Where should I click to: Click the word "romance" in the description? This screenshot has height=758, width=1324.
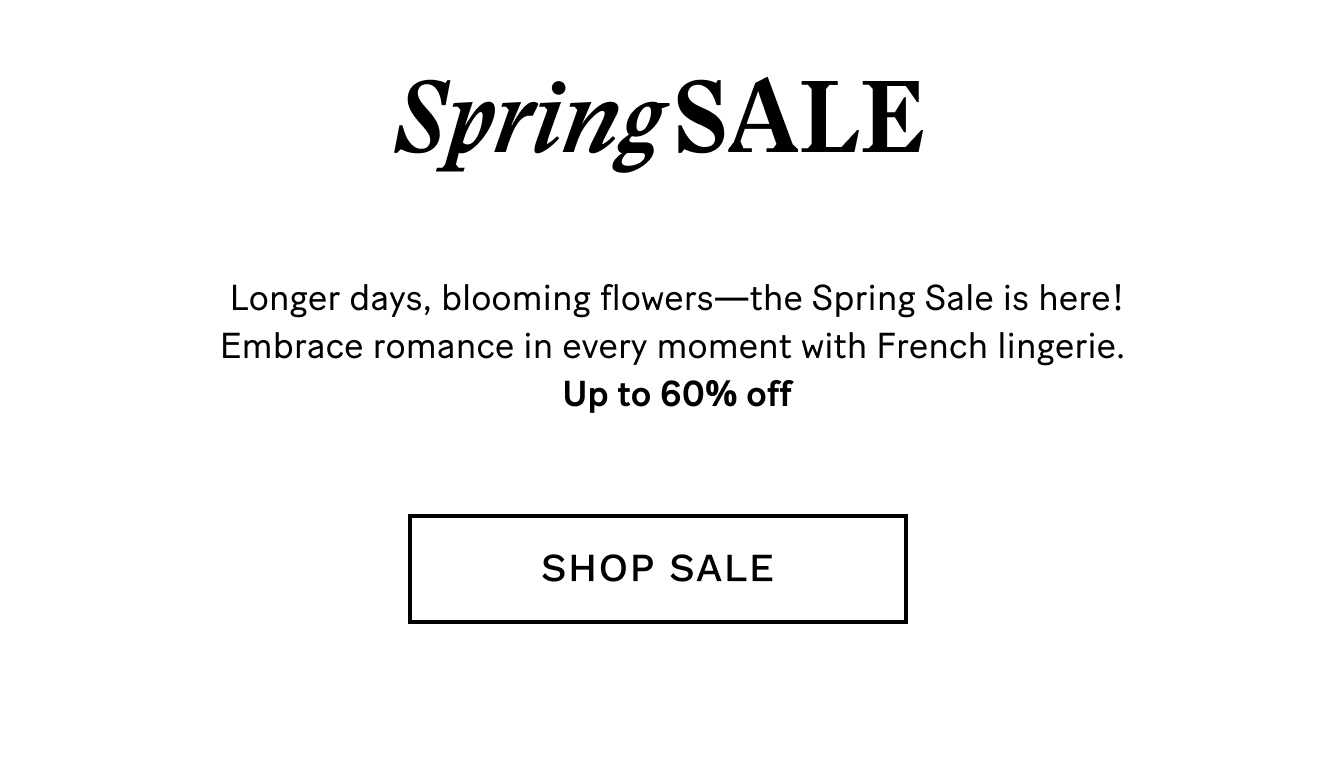click(443, 347)
